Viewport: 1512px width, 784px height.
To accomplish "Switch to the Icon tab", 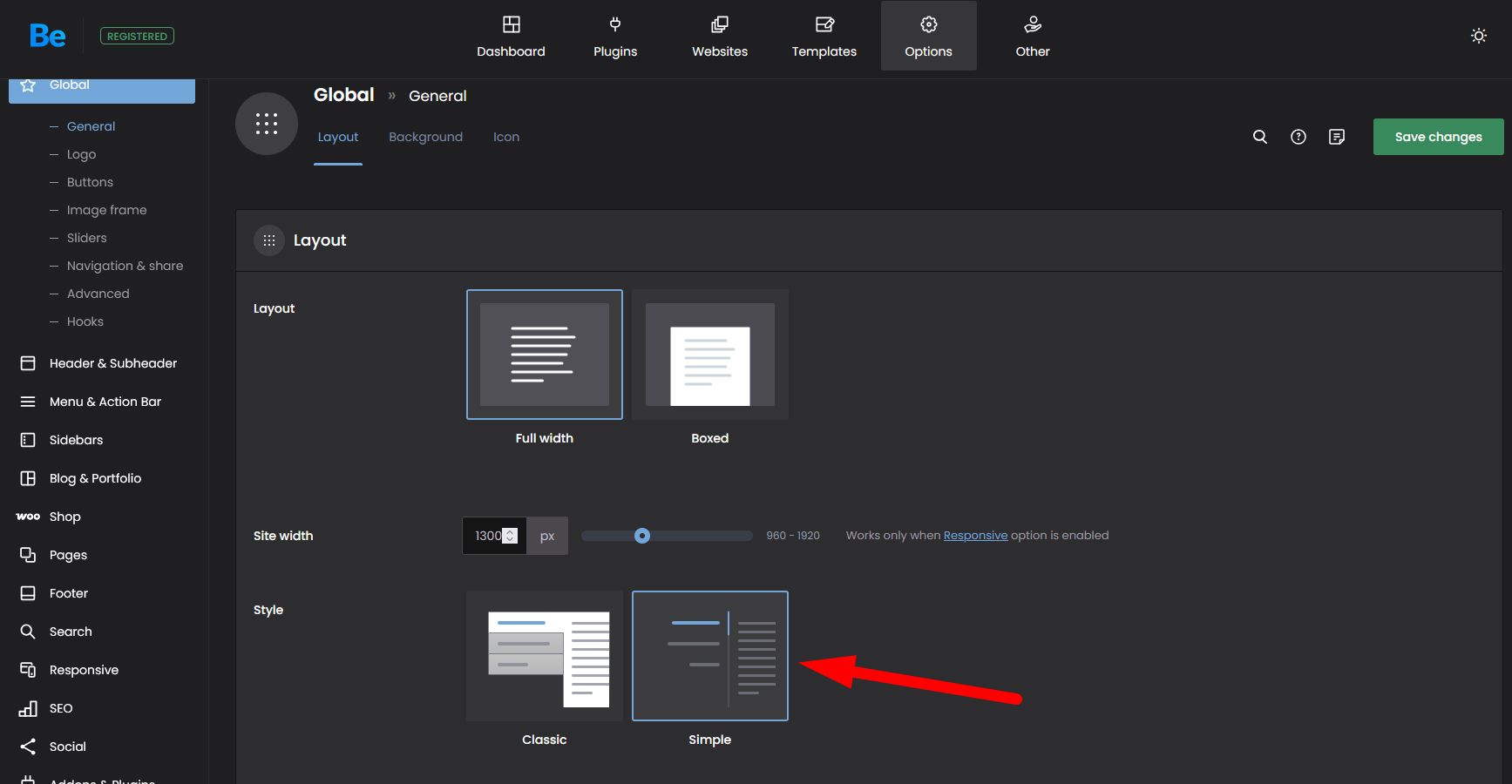I will (x=505, y=137).
